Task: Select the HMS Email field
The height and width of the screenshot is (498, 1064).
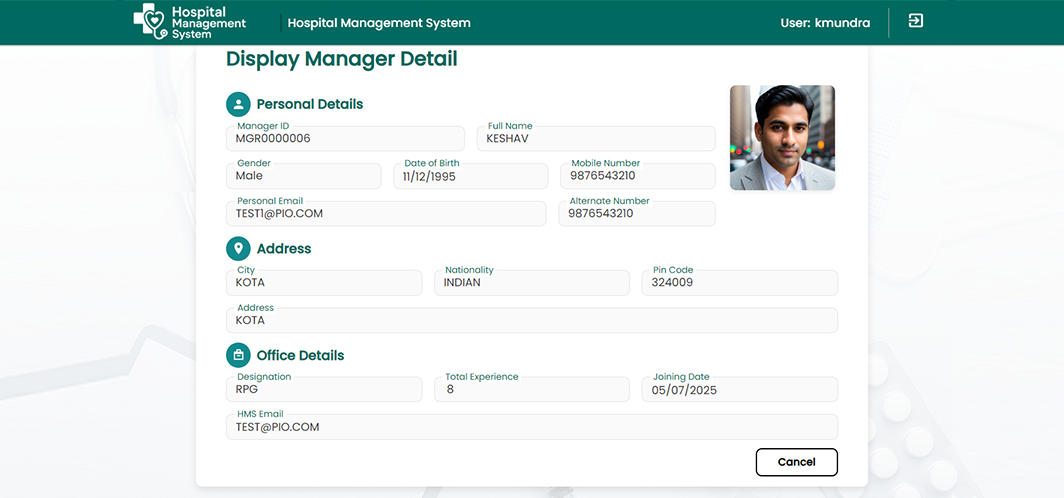Action: [532, 427]
